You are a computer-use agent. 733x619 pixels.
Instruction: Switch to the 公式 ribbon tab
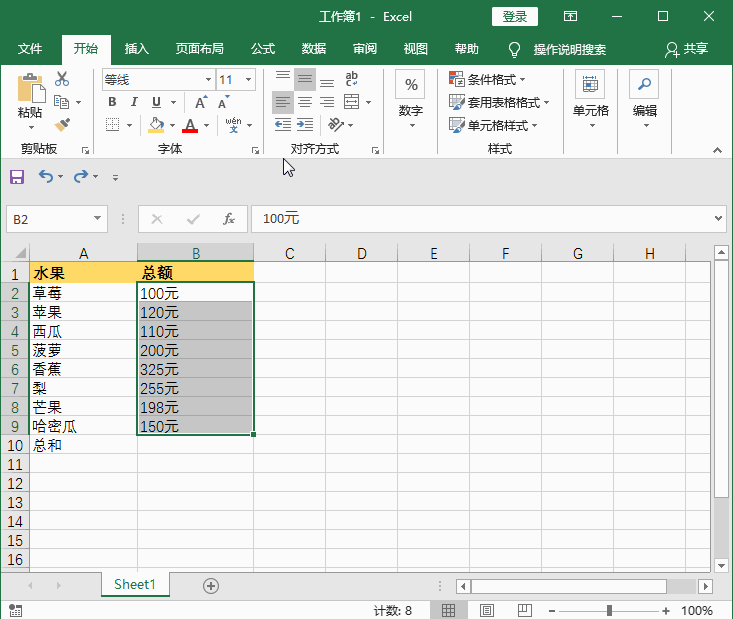[263, 49]
